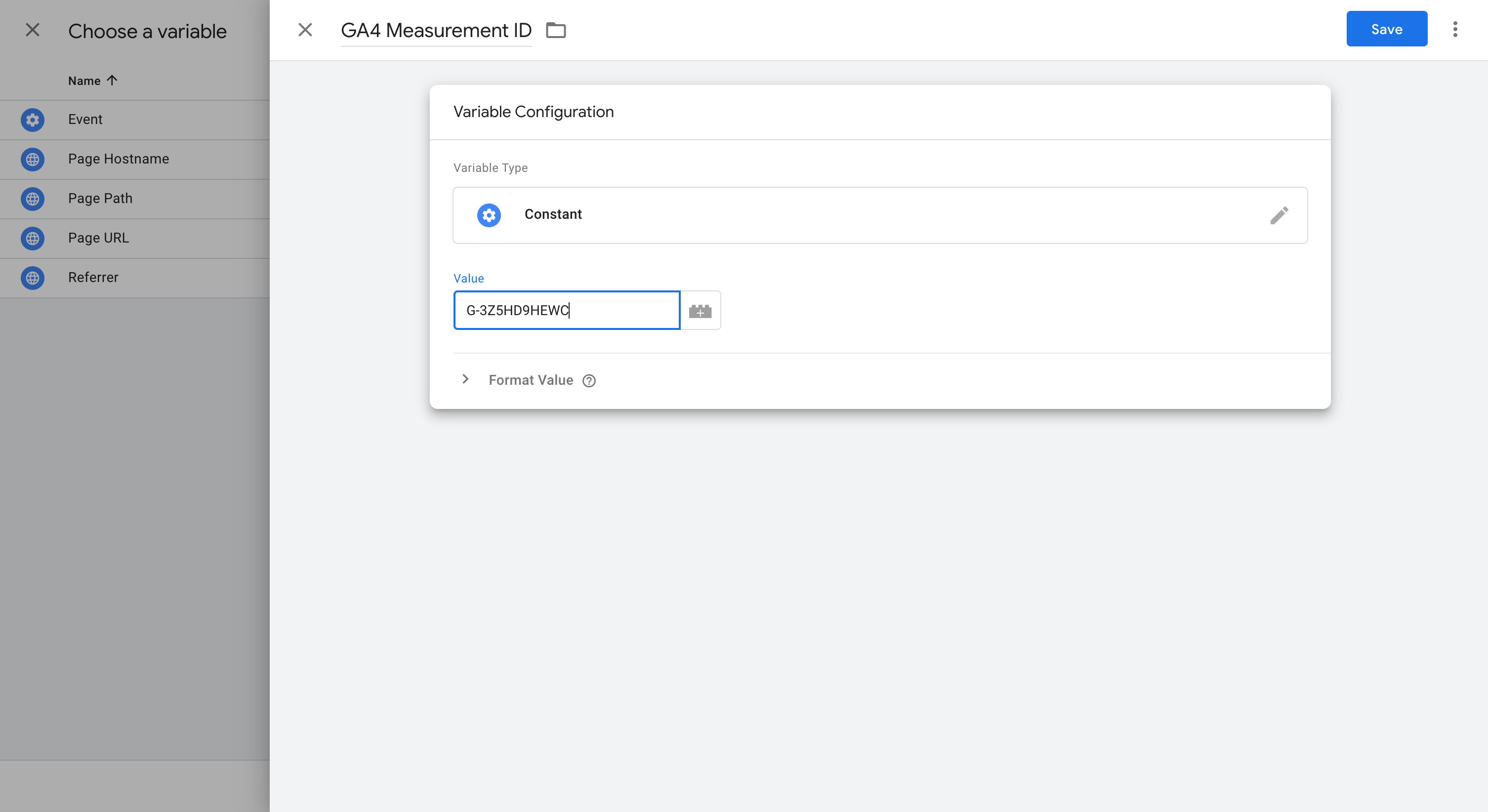Click into the Value input field
The width and height of the screenshot is (1488, 812).
pyautogui.click(x=567, y=310)
